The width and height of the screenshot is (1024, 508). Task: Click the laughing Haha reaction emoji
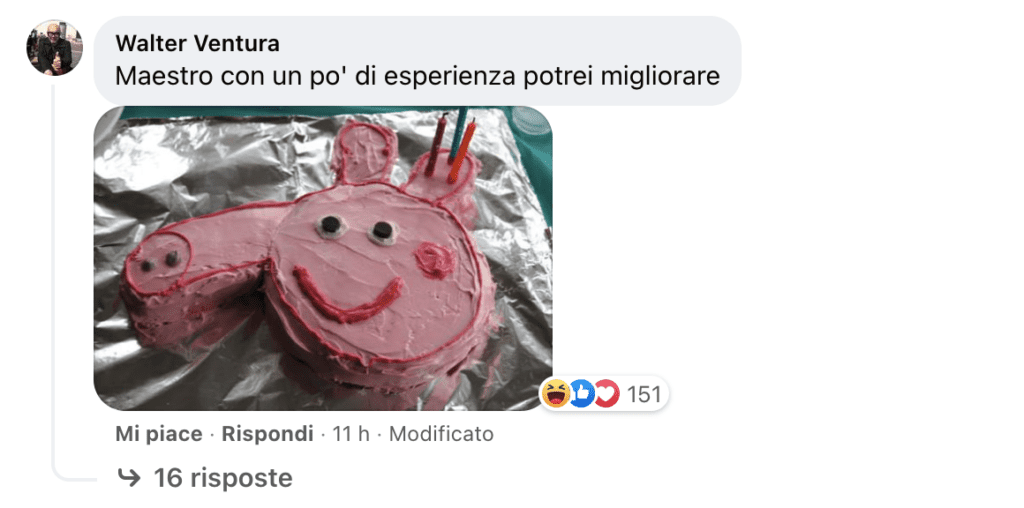coord(556,394)
